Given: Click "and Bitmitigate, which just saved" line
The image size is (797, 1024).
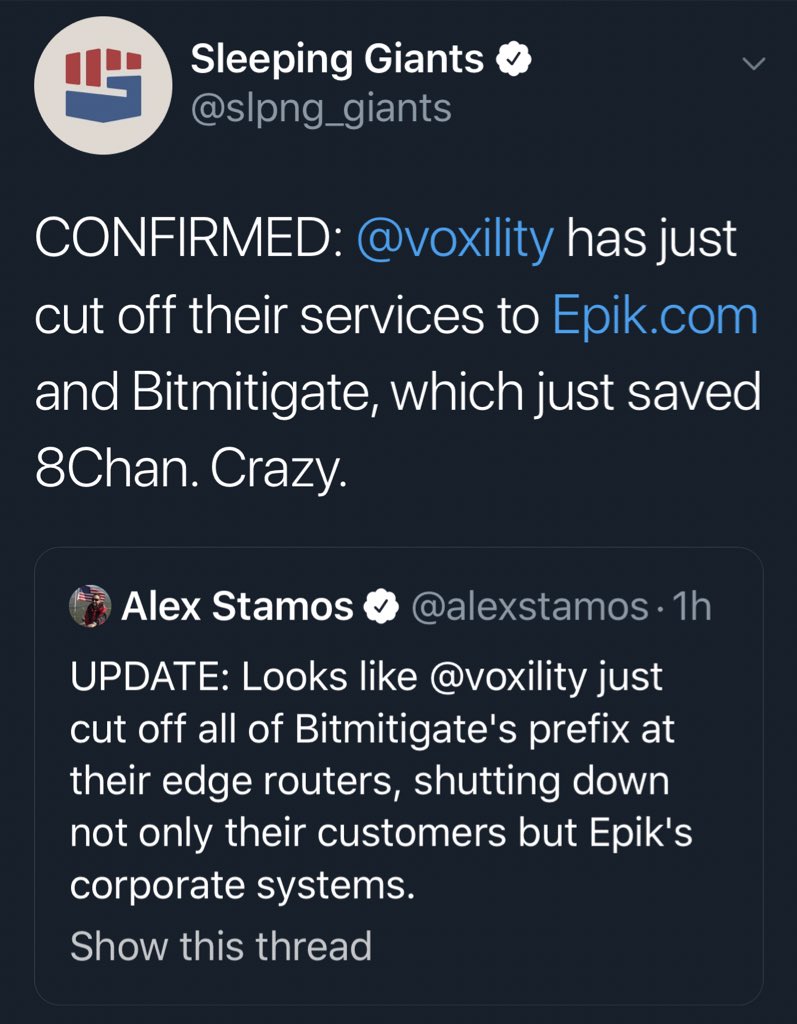Looking at the screenshot, I should (x=397, y=393).
